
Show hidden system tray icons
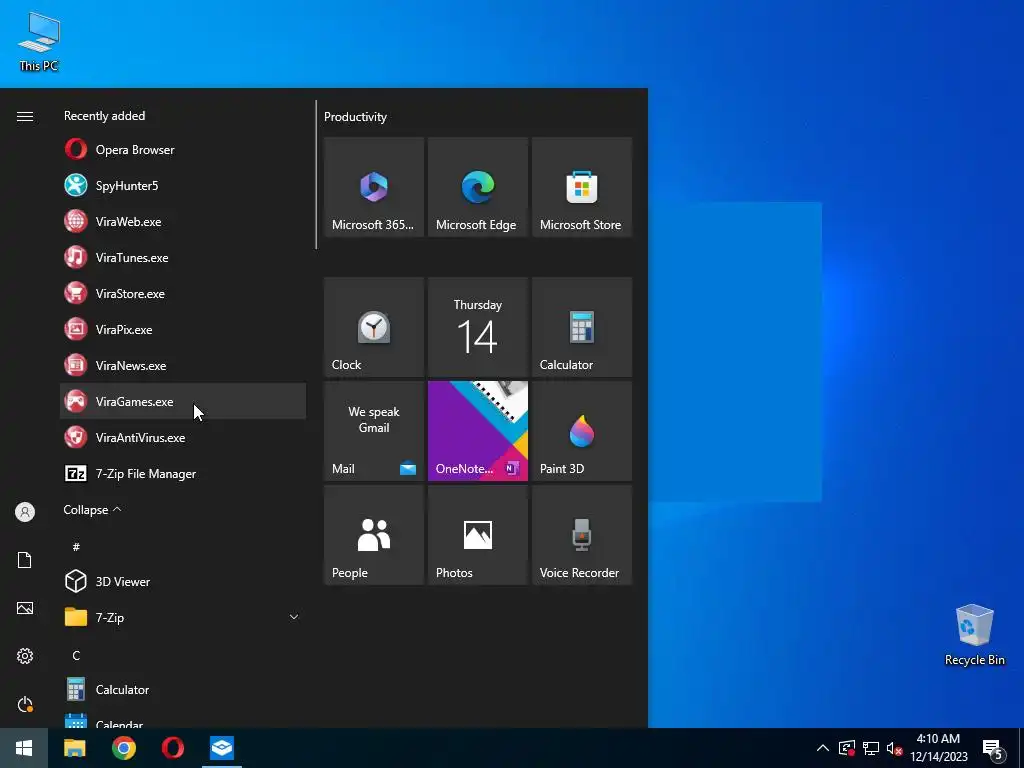coord(823,748)
